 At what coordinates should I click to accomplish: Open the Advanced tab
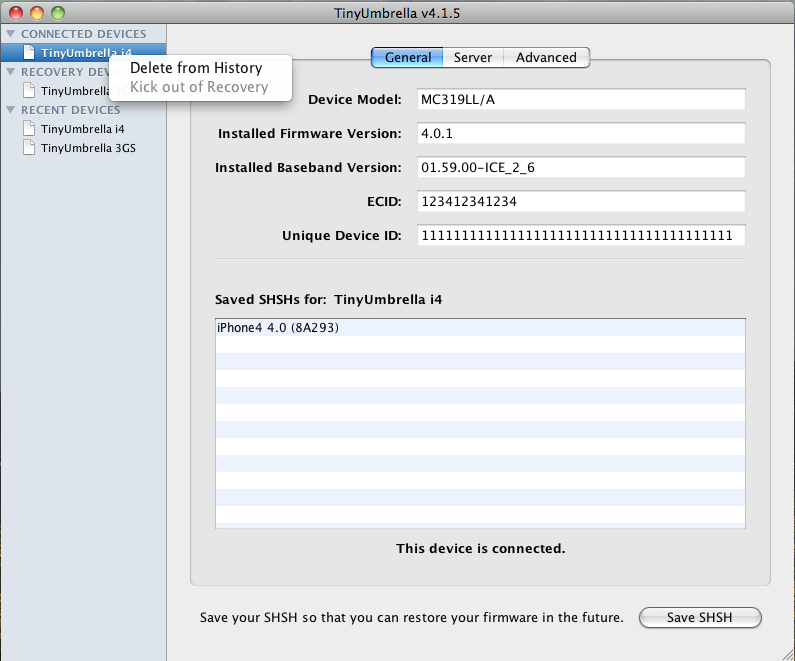[x=546, y=58]
